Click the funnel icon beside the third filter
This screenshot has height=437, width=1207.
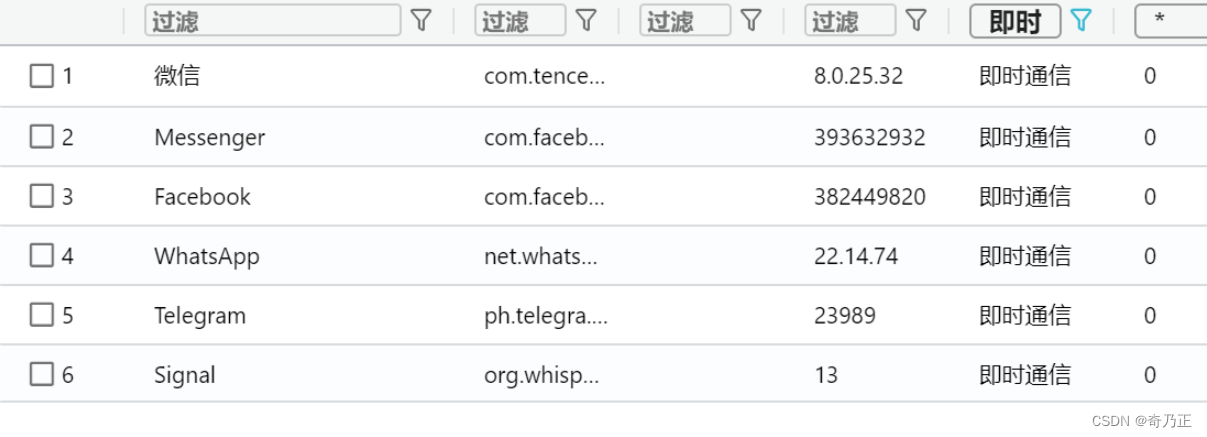pyautogui.click(x=751, y=20)
